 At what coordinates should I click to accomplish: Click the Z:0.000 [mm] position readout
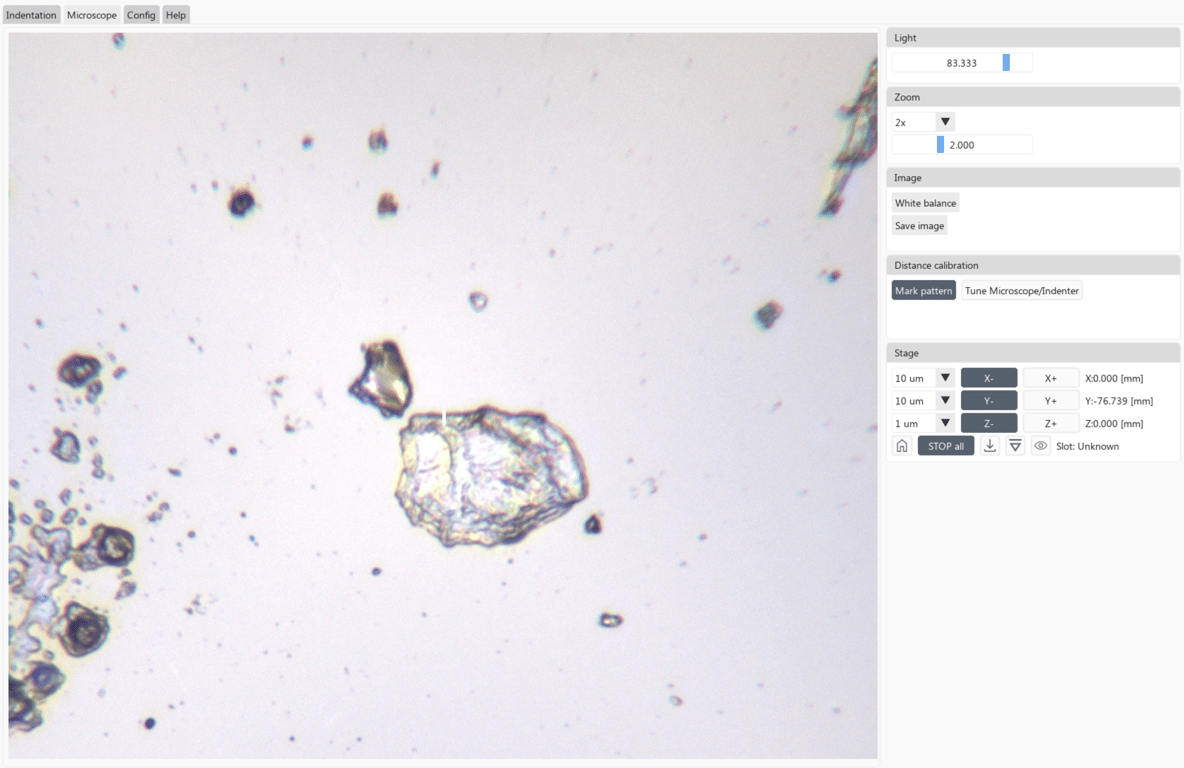(x=1115, y=423)
